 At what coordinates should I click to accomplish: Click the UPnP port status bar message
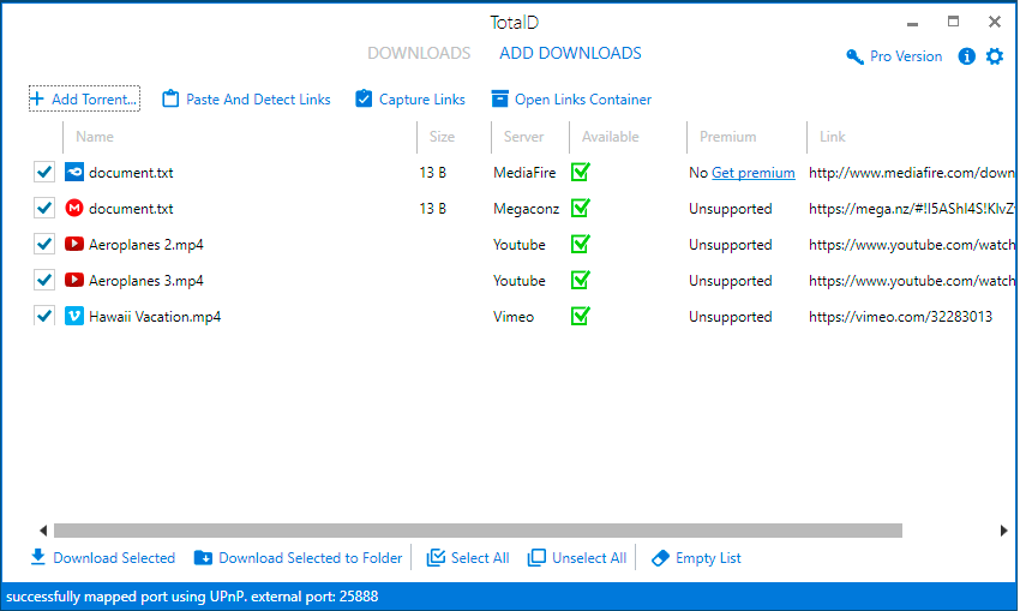tap(192, 597)
